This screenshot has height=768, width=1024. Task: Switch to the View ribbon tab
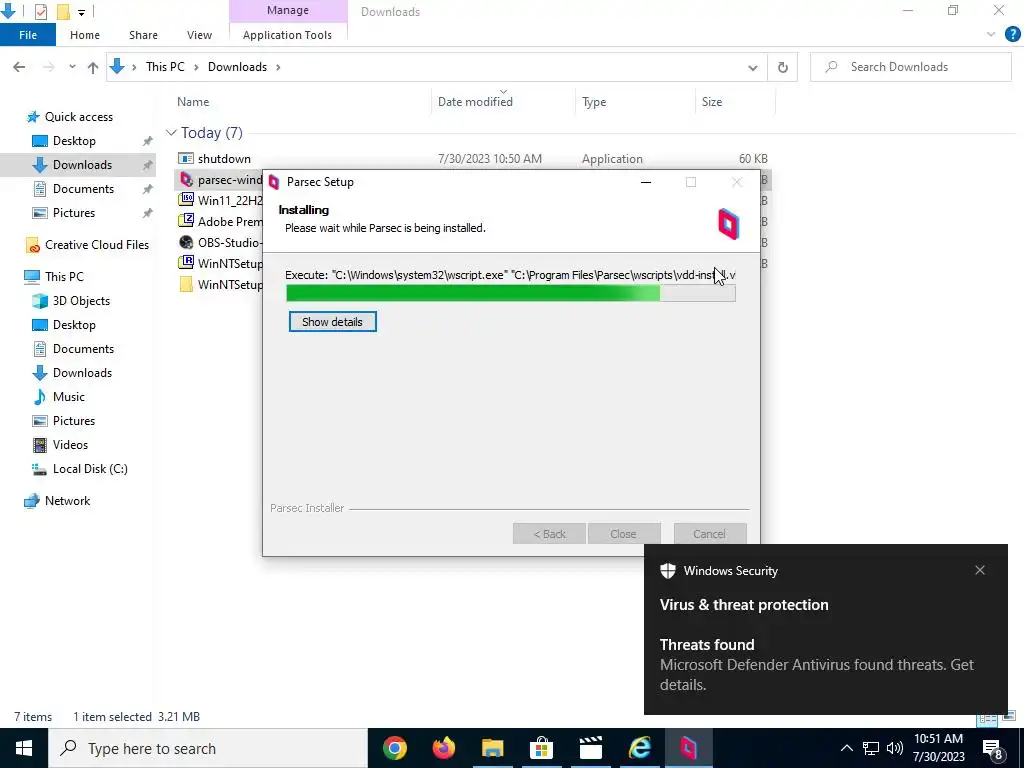[x=199, y=35]
